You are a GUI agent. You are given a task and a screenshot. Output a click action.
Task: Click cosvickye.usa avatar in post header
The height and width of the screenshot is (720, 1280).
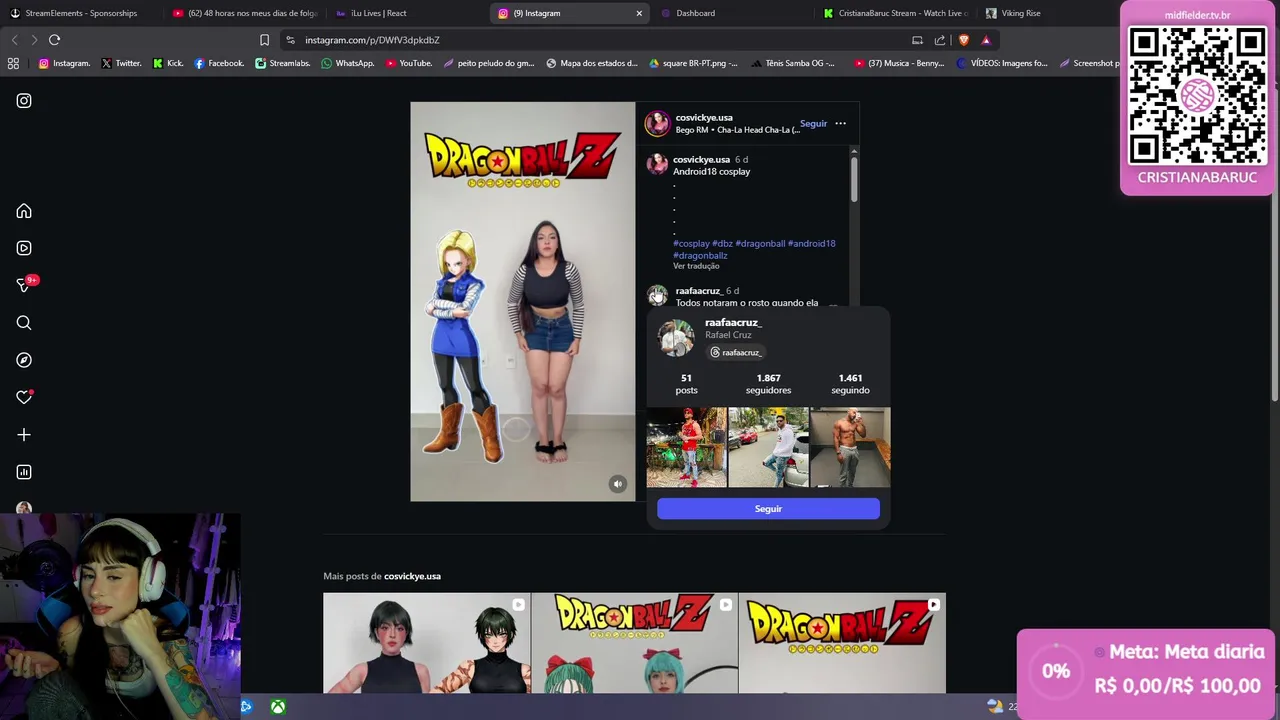[657, 123]
